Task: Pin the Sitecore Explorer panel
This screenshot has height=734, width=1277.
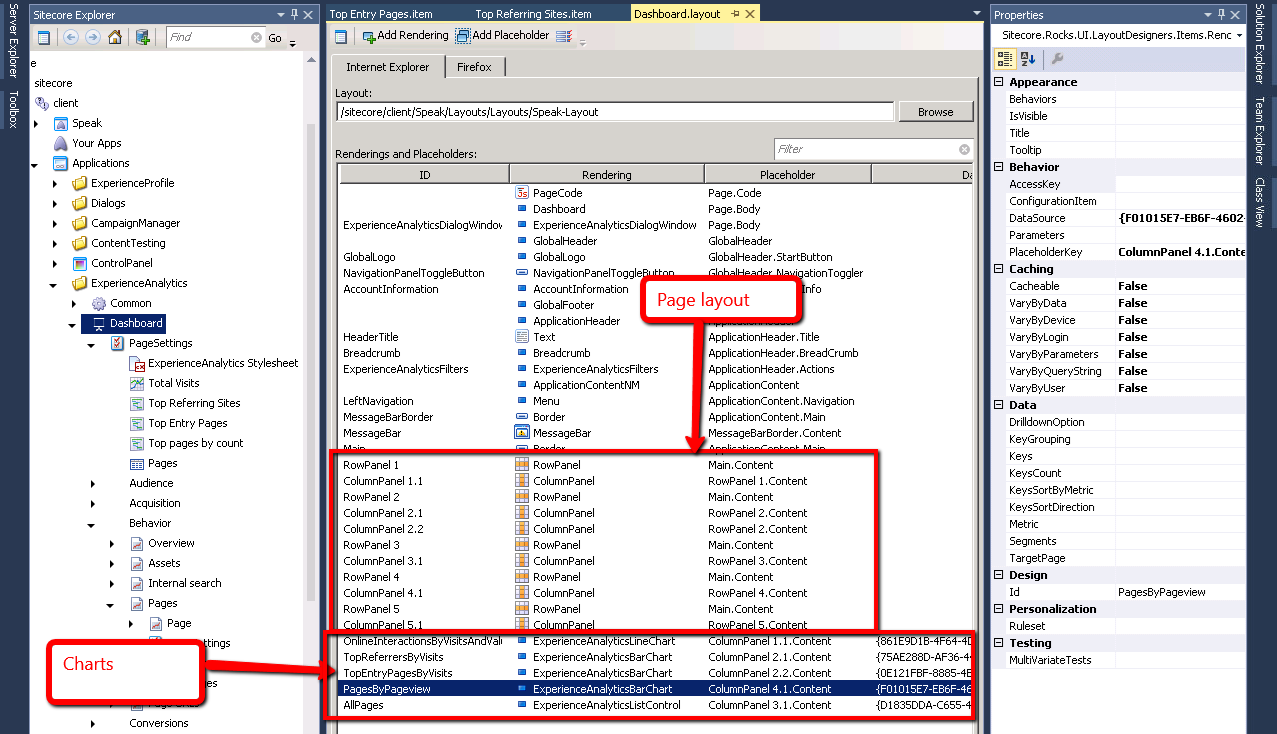Action: (294, 14)
